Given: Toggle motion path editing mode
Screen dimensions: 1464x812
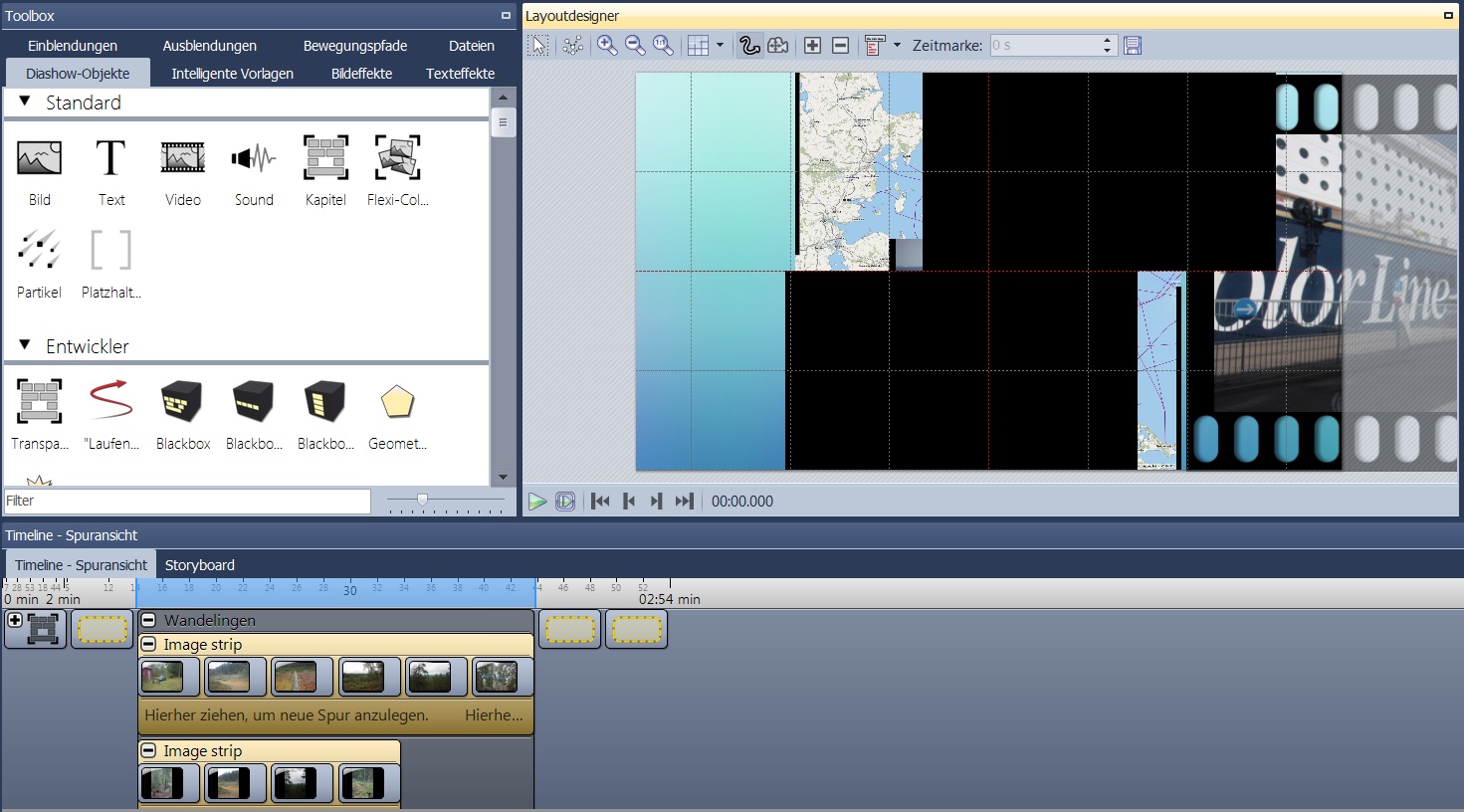Looking at the screenshot, I should pyautogui.click(x=749, y=46).
